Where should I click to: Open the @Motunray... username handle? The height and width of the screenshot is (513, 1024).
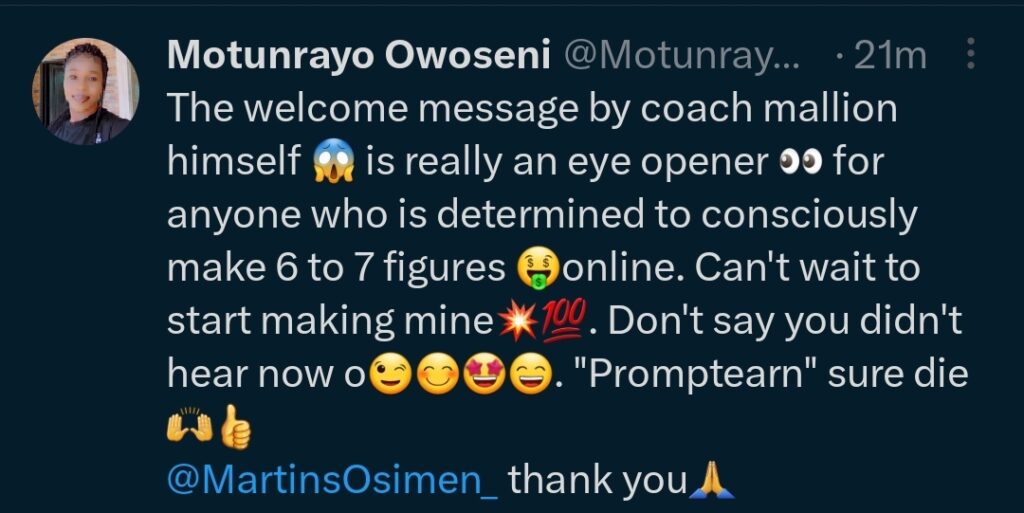click(x=682, y=55)
